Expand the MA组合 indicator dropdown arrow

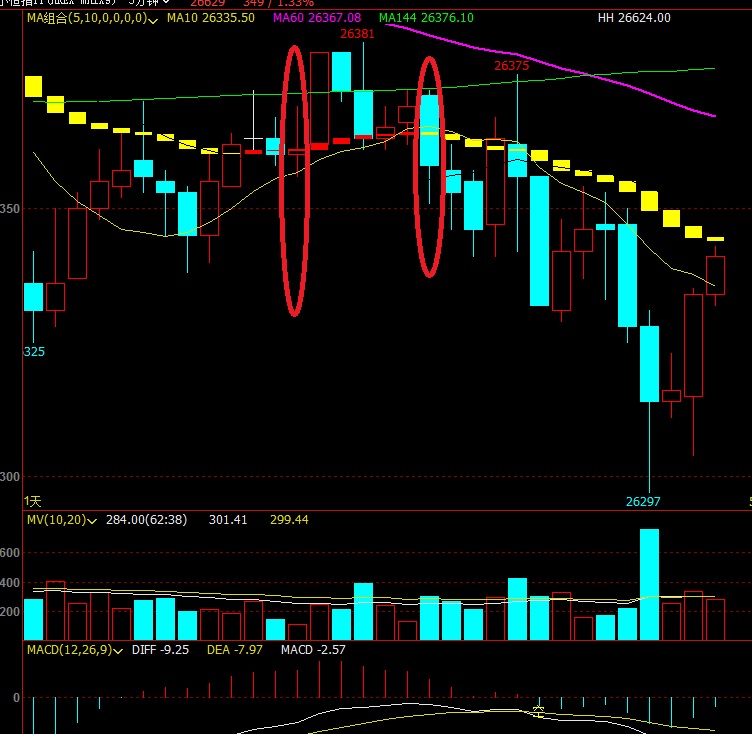click(153, 19)
